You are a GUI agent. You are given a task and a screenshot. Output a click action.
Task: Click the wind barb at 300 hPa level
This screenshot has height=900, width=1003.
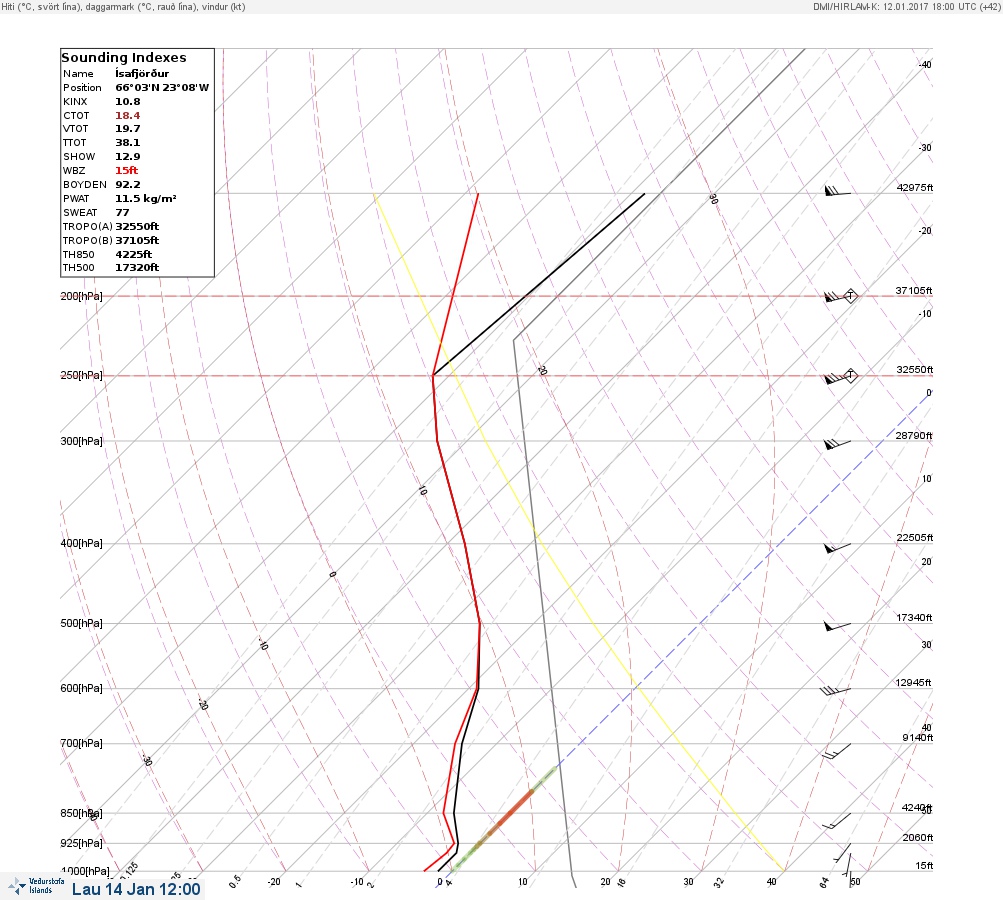tap(837, 444)
